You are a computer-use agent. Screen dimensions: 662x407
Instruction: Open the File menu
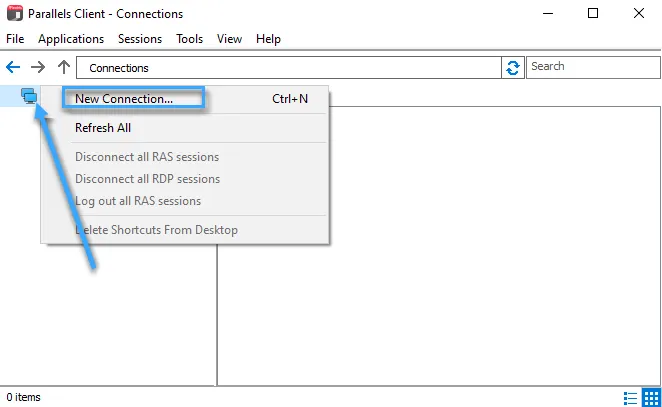tap(15, 39)
